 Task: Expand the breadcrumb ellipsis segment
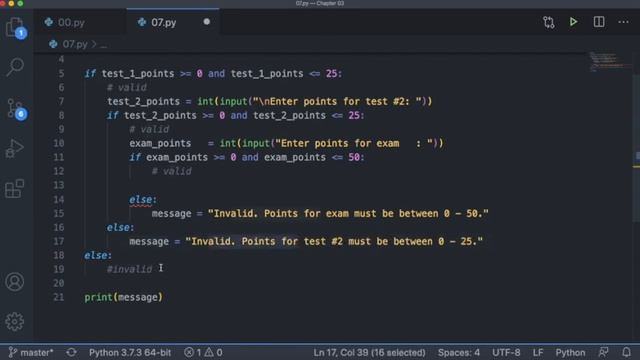tap(103, 44)
